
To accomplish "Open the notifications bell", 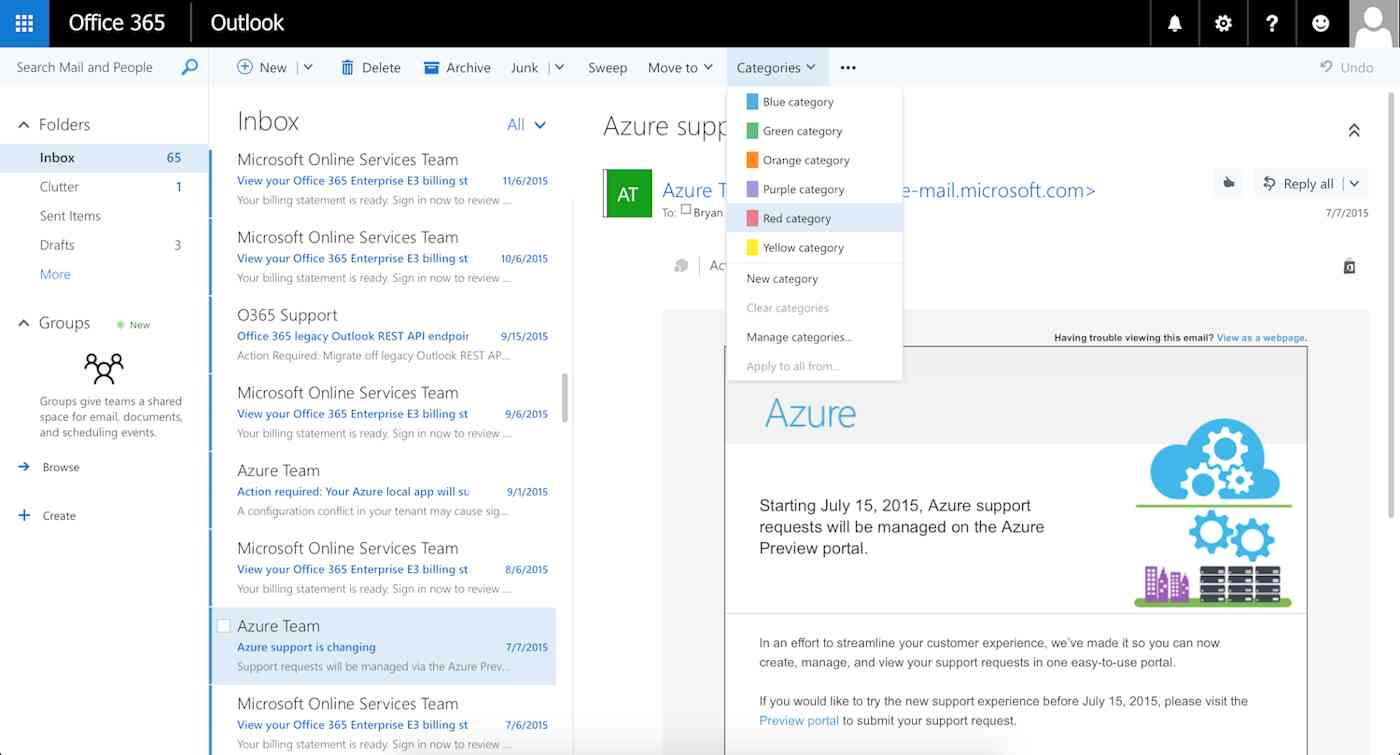I will [x=1175, y=23].
